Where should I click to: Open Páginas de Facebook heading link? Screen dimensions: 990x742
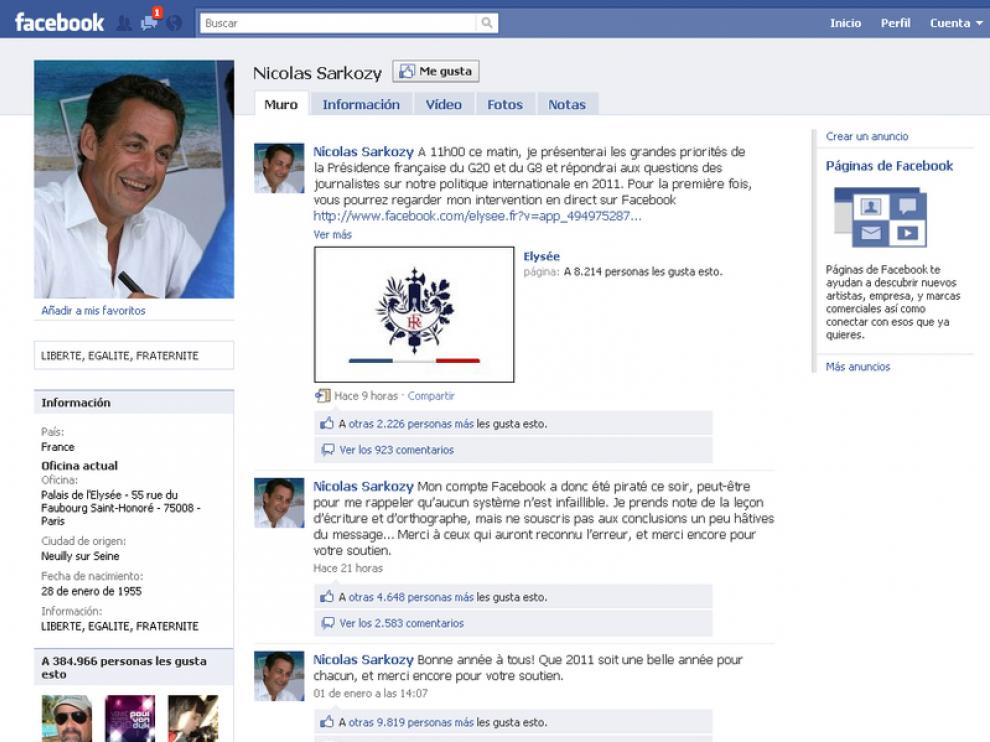pyautogui.click(x=889, y=166)
